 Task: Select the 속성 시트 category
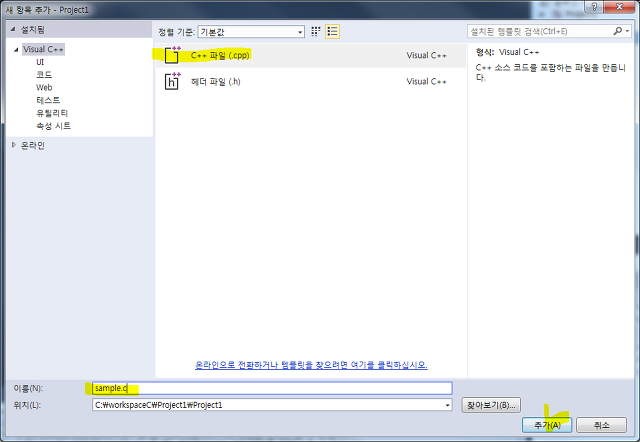(x=53, y=126)
